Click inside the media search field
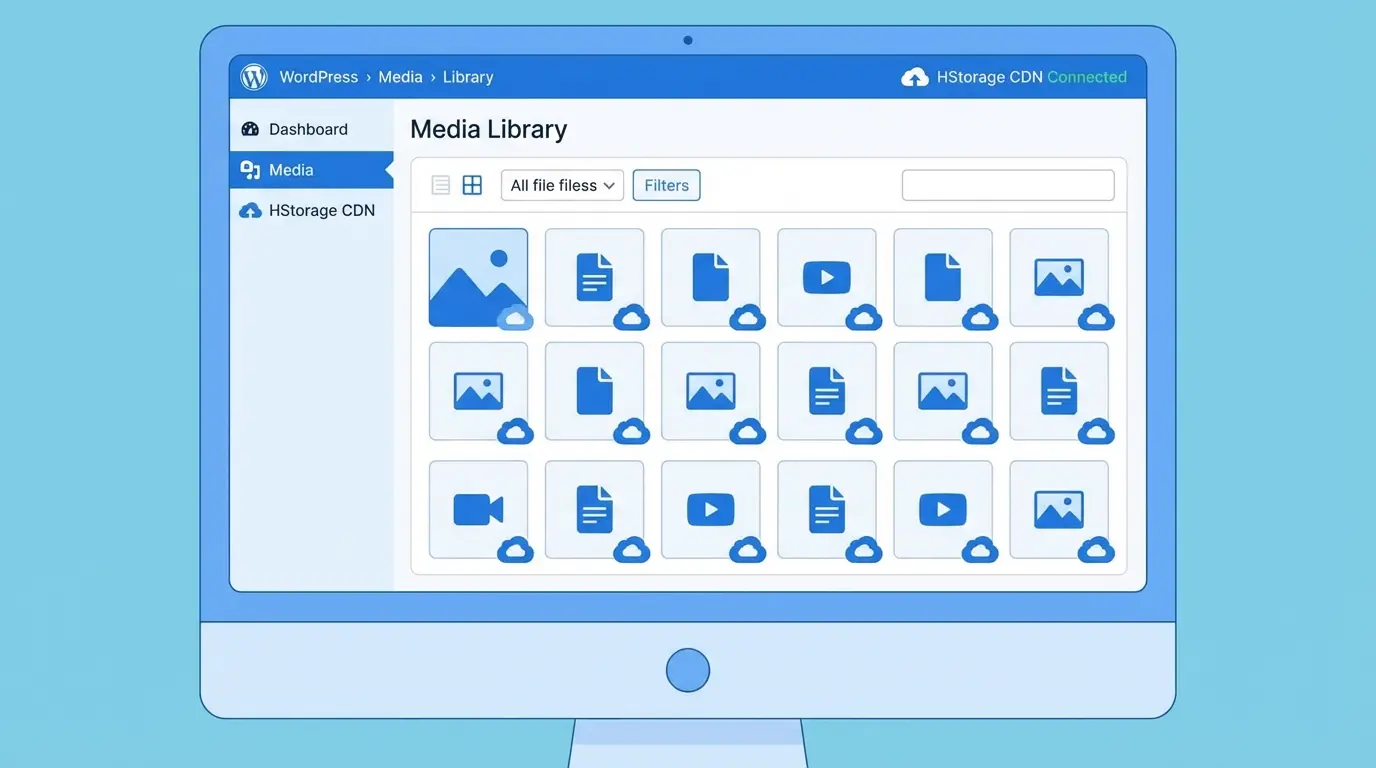Screen dimensions: 1376x768 (x=1007, y=185)
